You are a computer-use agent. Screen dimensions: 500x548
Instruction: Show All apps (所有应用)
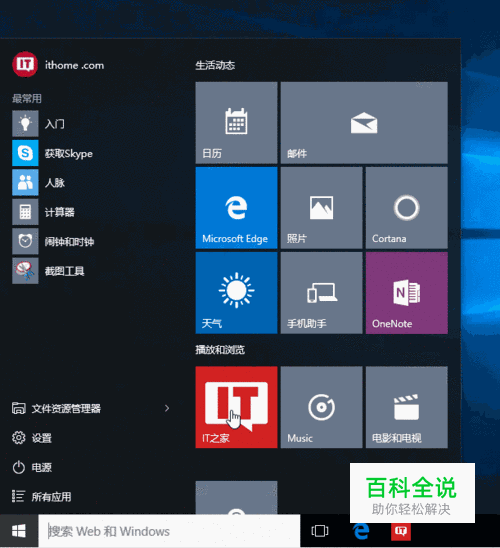point(42,497)
